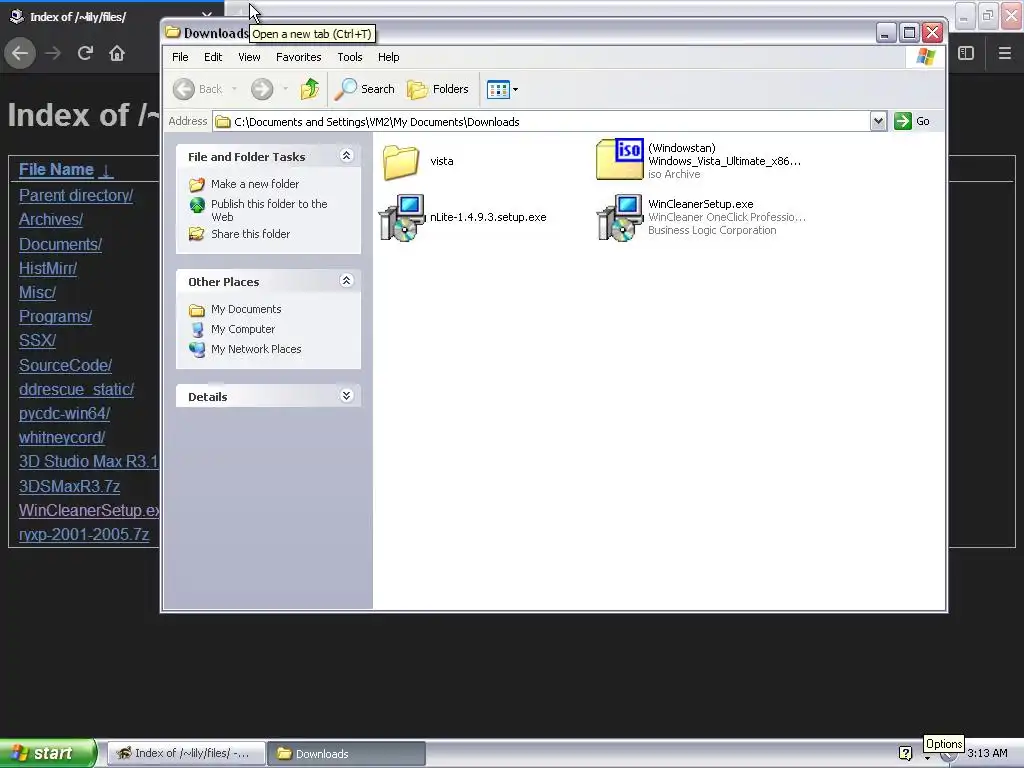Select the nLite-1.4.9.3.setup.exe icon
The height and width of the screenshot is (768, 1024).
click(402, 217)
